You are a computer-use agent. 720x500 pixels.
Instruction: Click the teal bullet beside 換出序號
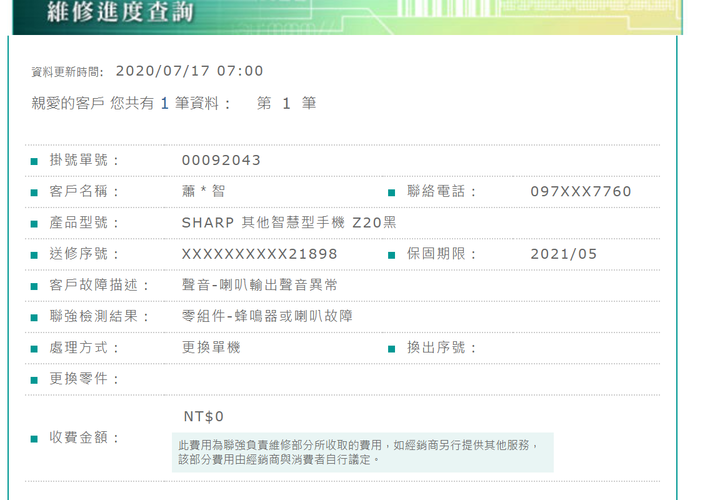click(392, 349)
